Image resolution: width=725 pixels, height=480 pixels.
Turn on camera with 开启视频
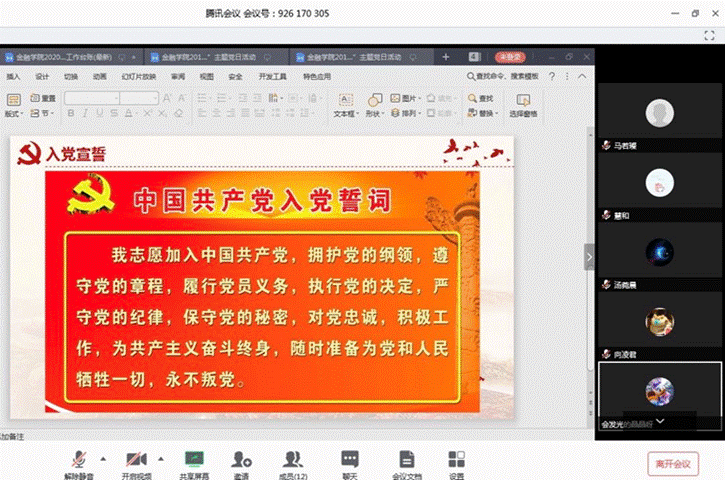133,459
